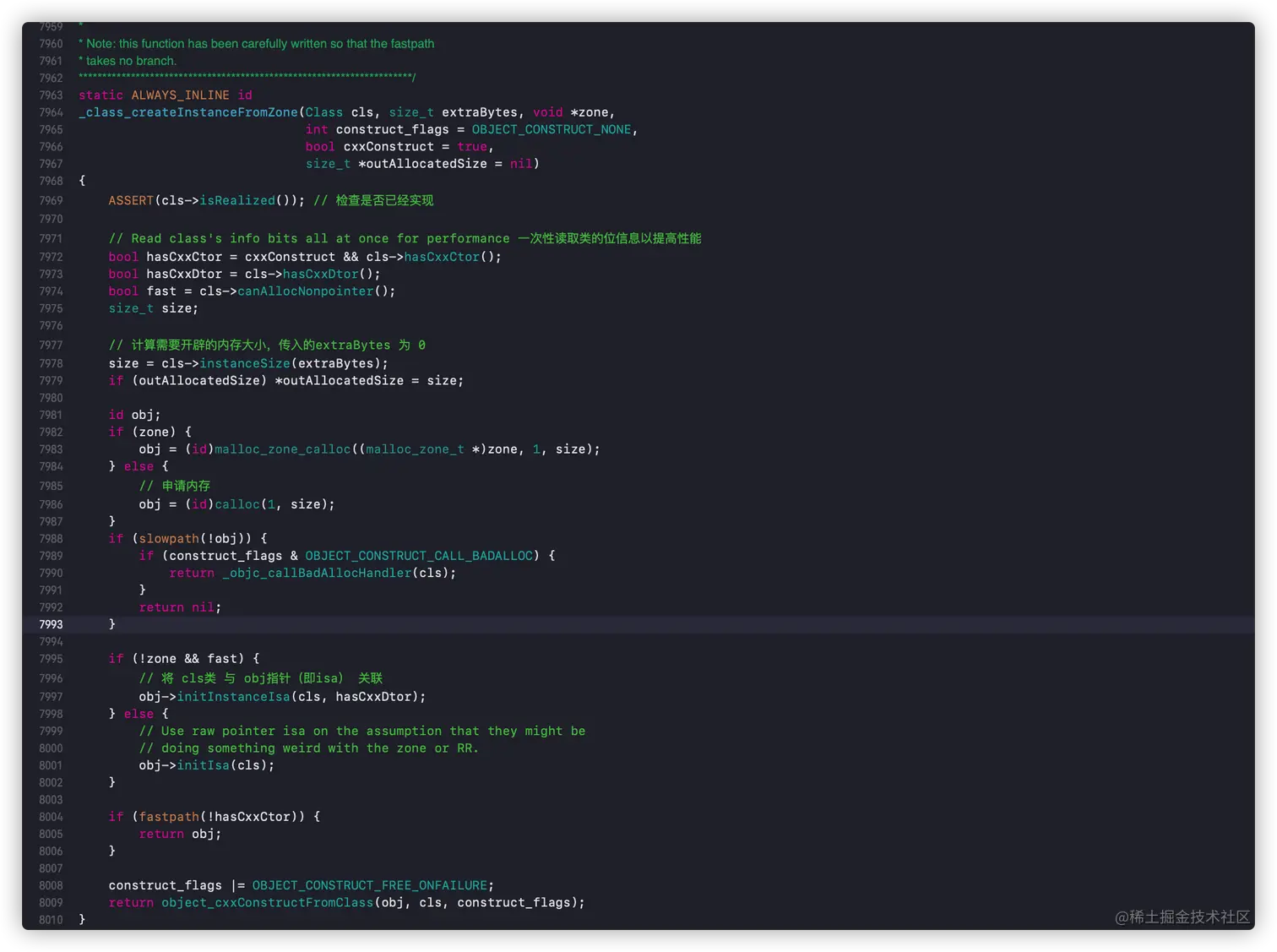Click the OBJECT_CONSTRUCT_FREE_ONFAILURE constant
Screen dimensions: 1277x952
(370, 885)
